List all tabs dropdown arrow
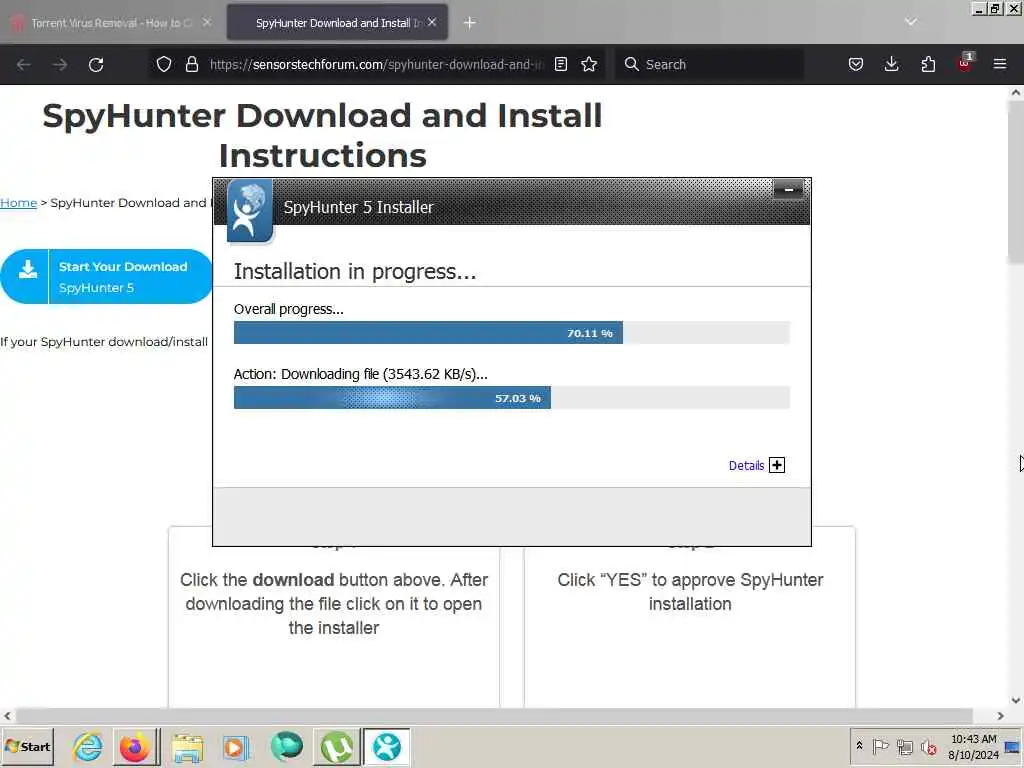The width and height of the screenshot is (1024, 768). (x=911, y=22)
